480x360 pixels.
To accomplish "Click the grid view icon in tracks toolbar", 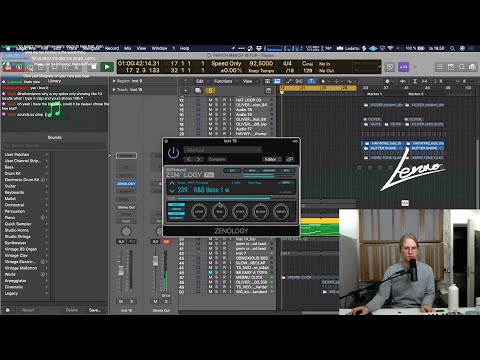I will (x=267, y=81).
